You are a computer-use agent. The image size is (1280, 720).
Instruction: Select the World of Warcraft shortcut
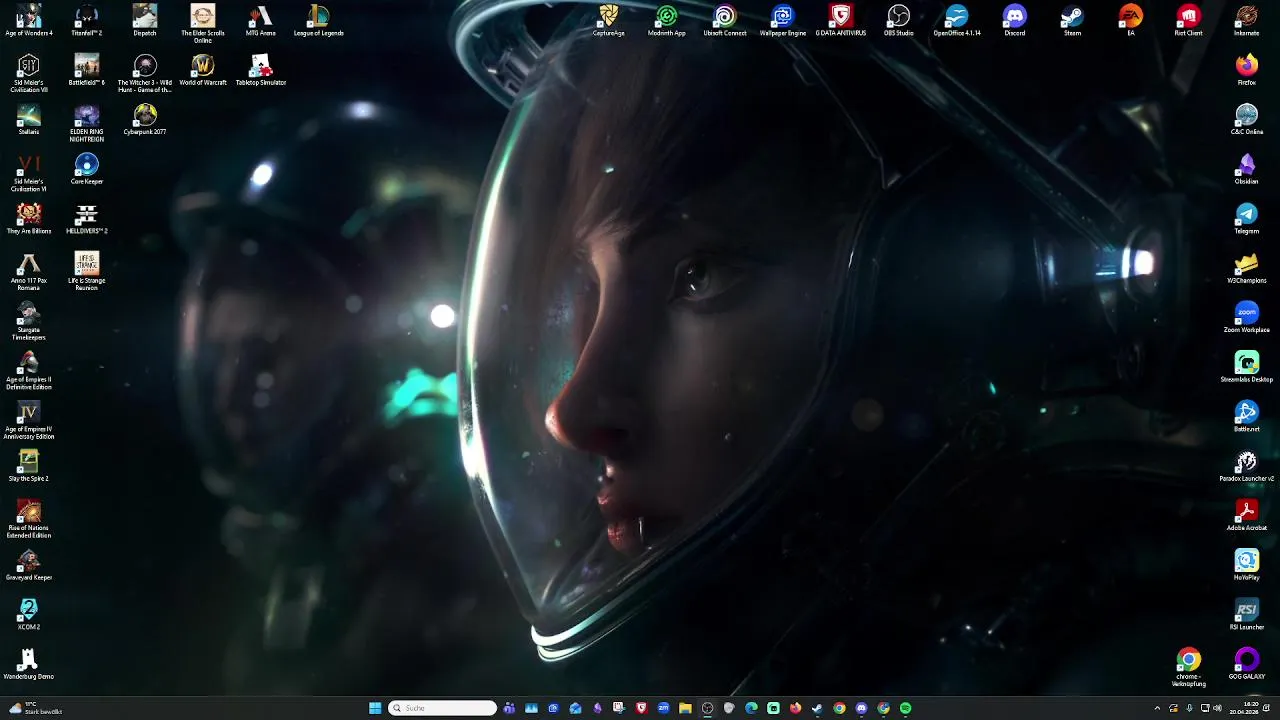point(203,70)
